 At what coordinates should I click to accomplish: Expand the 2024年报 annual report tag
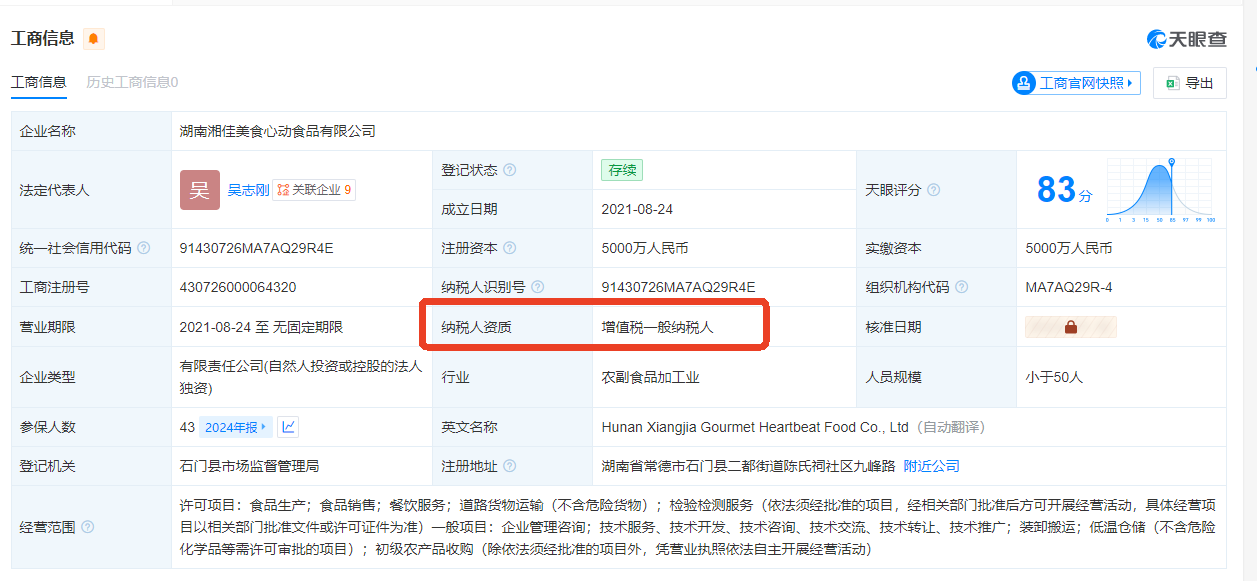(235, 427)
